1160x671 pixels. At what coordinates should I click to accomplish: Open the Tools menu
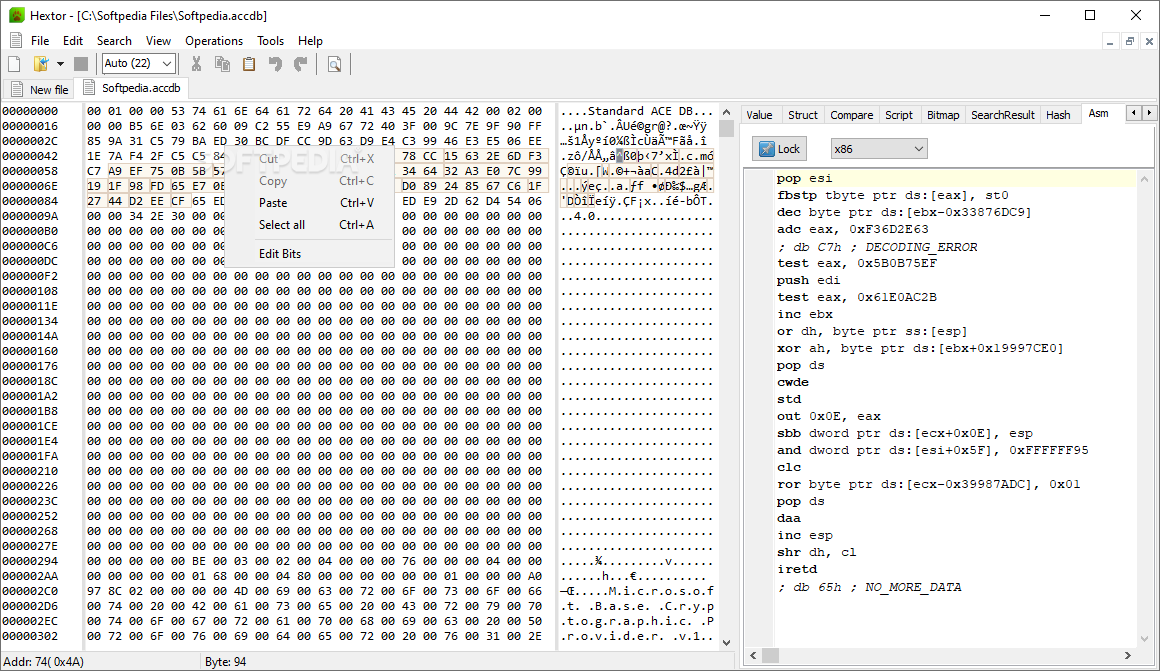[270, 41]
